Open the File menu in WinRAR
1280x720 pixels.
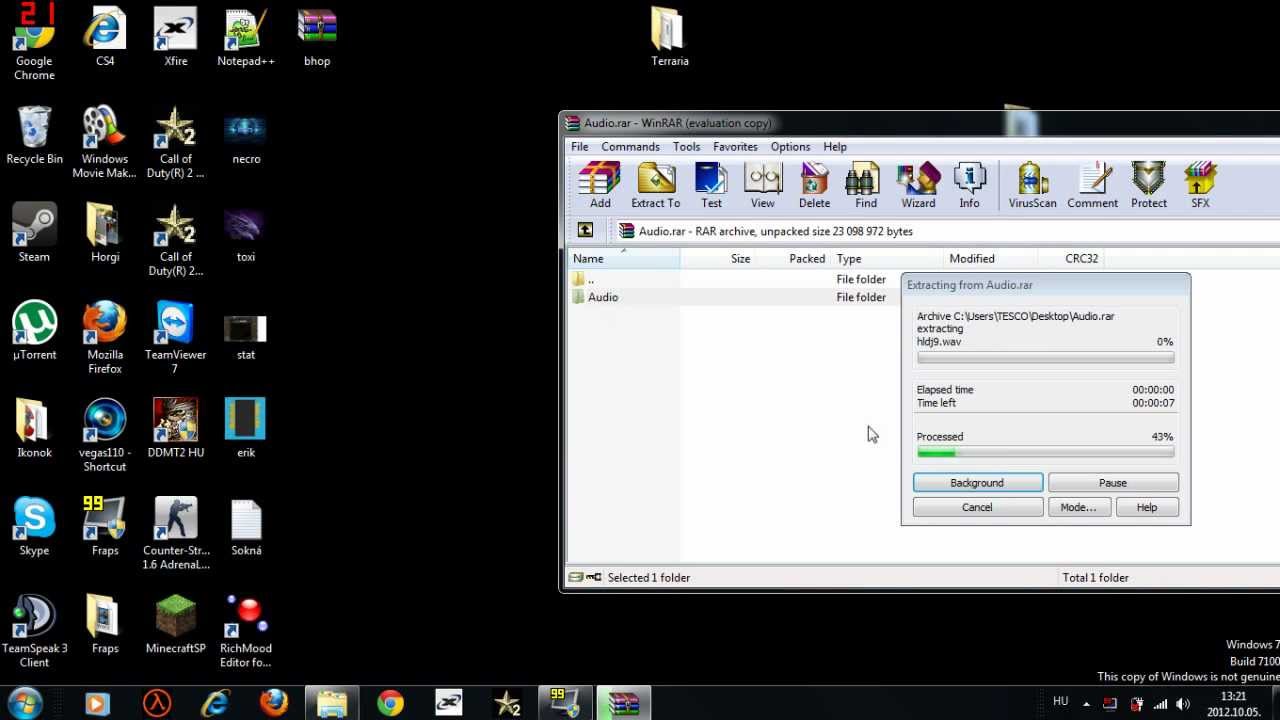coord(579,147)
